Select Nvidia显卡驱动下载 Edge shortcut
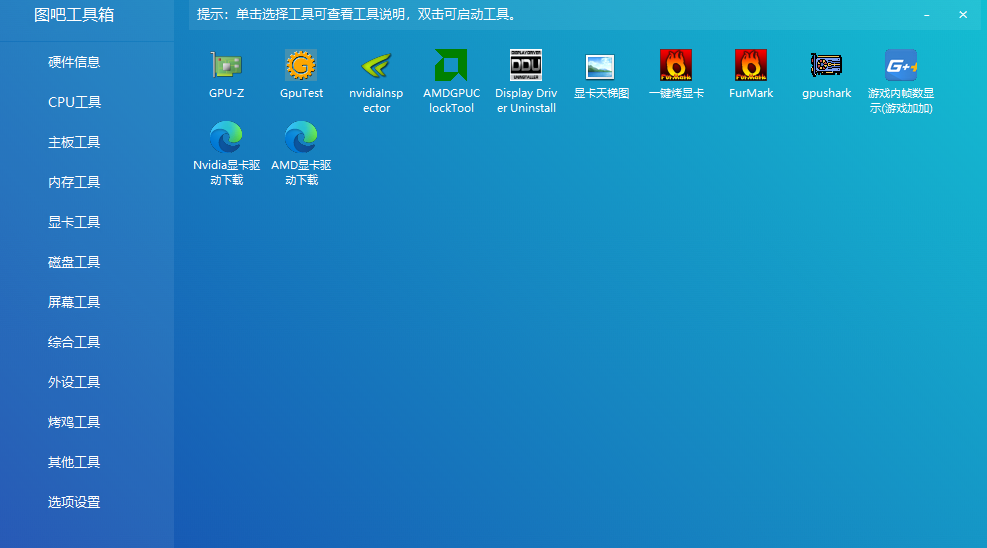The height and width of the screenshot is (548, 987). coord(226,137)
